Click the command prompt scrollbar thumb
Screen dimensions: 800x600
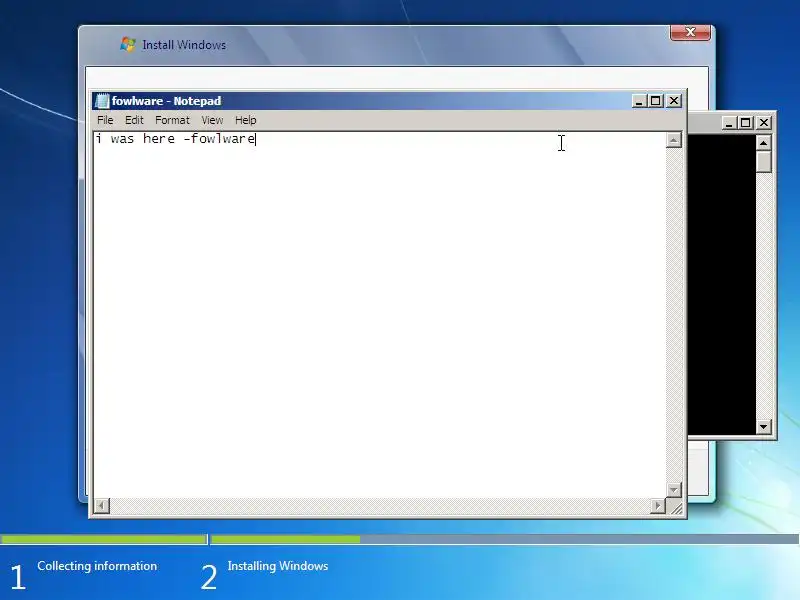pyautogui.click(x=763, y=162)
